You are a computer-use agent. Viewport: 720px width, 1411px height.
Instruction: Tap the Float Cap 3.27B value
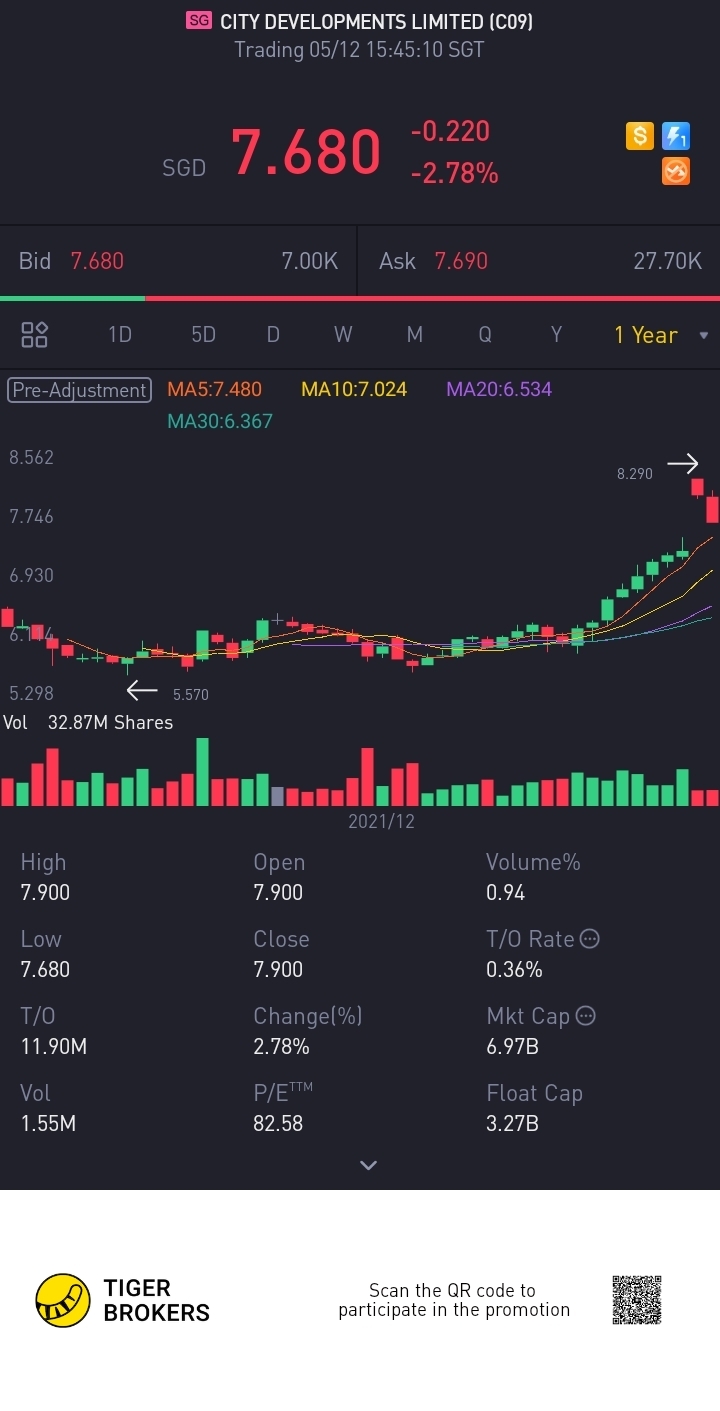coord(512,1123)
